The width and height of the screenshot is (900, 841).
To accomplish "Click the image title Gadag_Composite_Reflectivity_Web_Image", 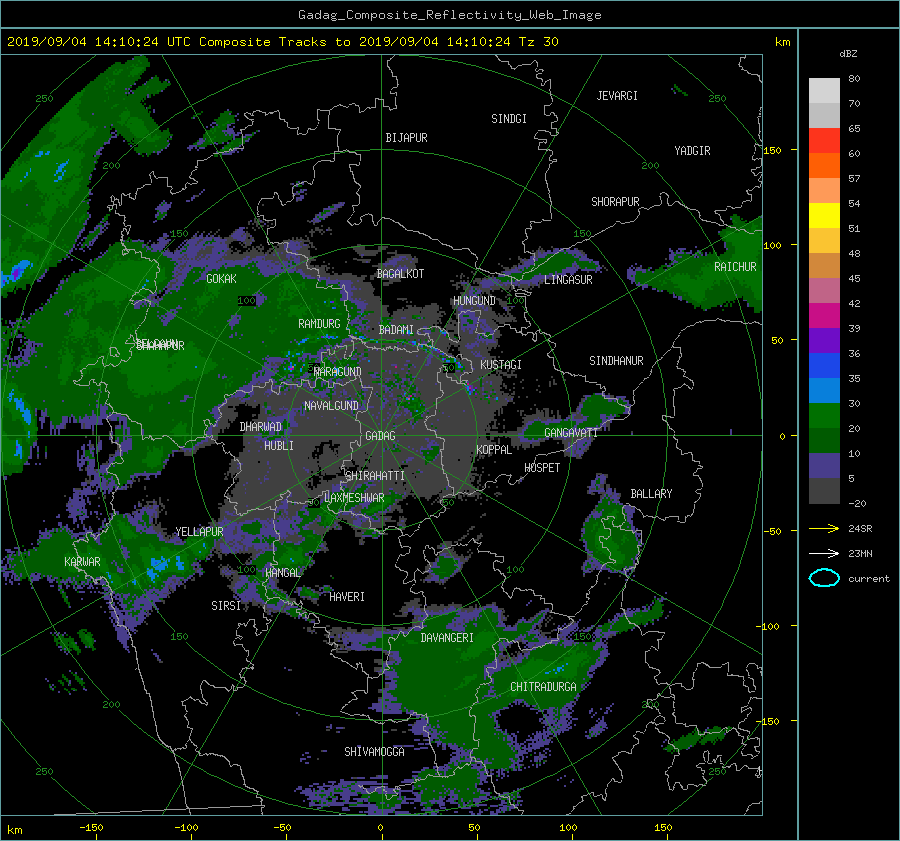I will (x=450, y=15).
